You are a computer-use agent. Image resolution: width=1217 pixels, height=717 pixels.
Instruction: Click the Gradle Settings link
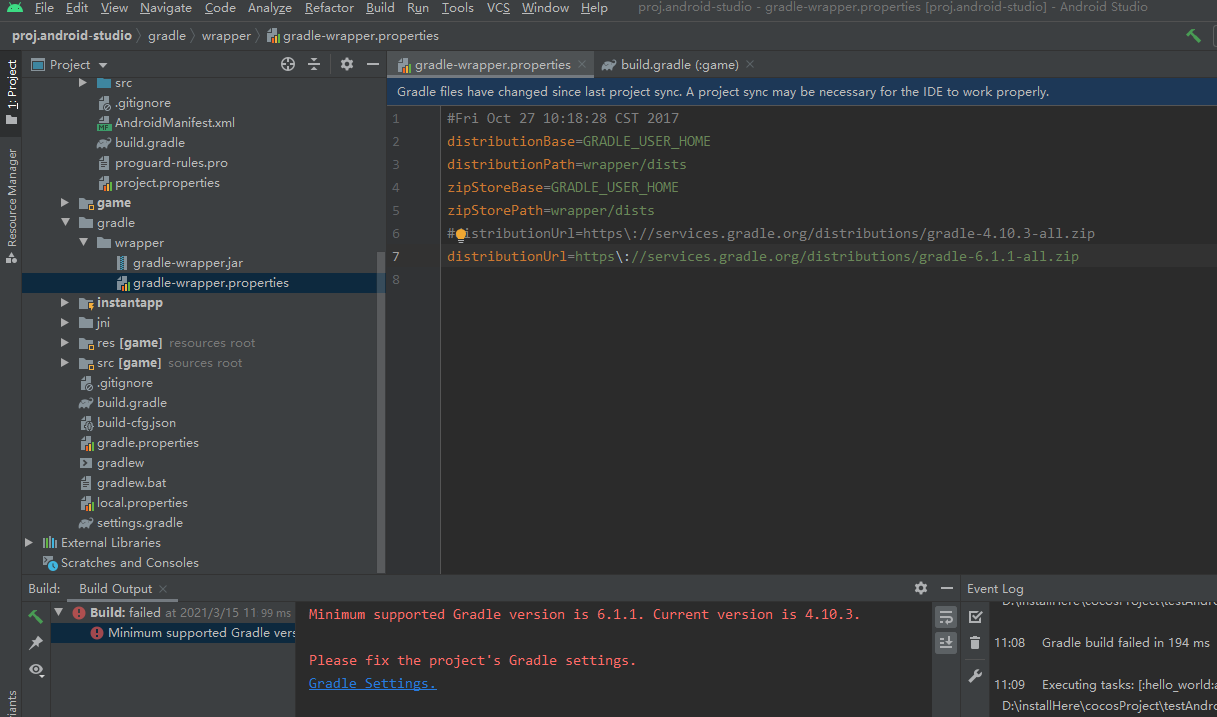pyautogui.click(x=372, y=683)
